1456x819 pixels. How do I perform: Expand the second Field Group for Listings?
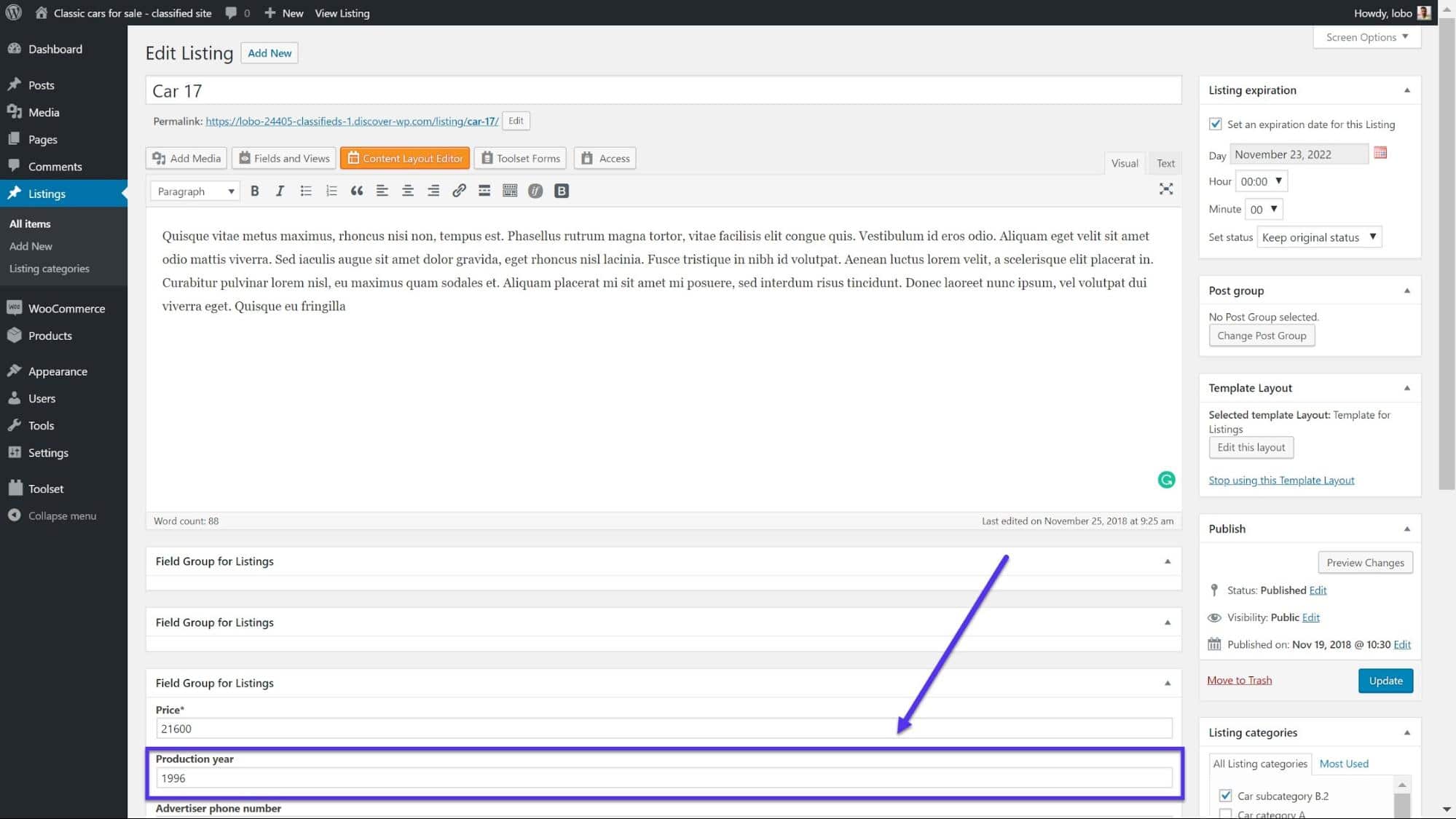1167,622
